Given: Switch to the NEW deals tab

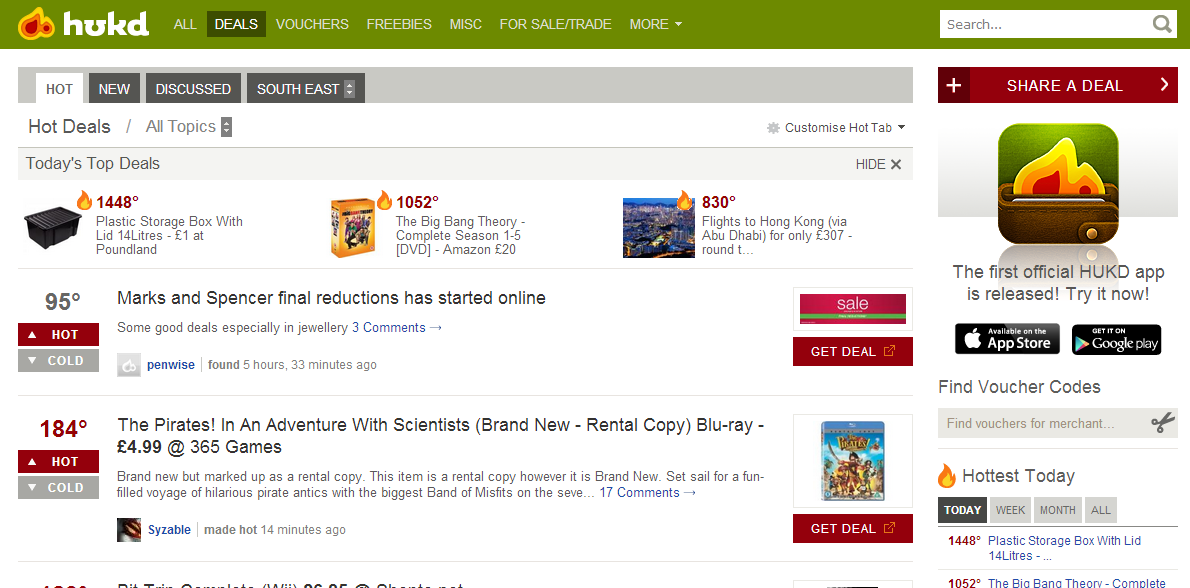Looking at the screenshot, I should pos(114,89).
